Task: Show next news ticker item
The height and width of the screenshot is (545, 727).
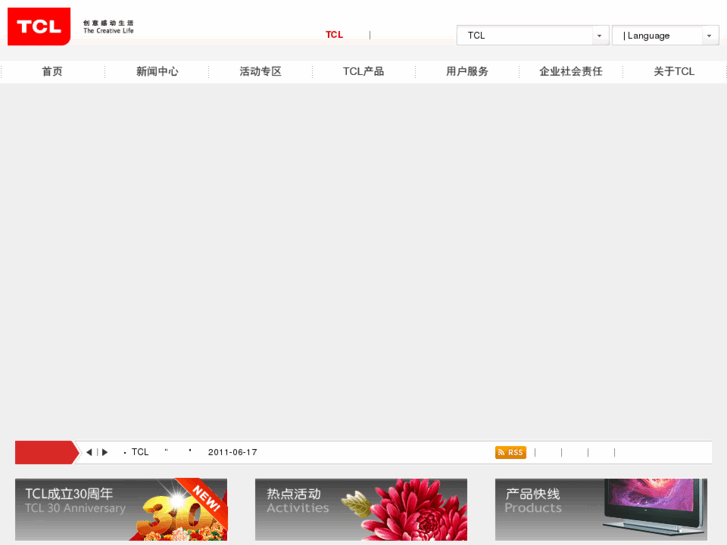Action: 105,452
